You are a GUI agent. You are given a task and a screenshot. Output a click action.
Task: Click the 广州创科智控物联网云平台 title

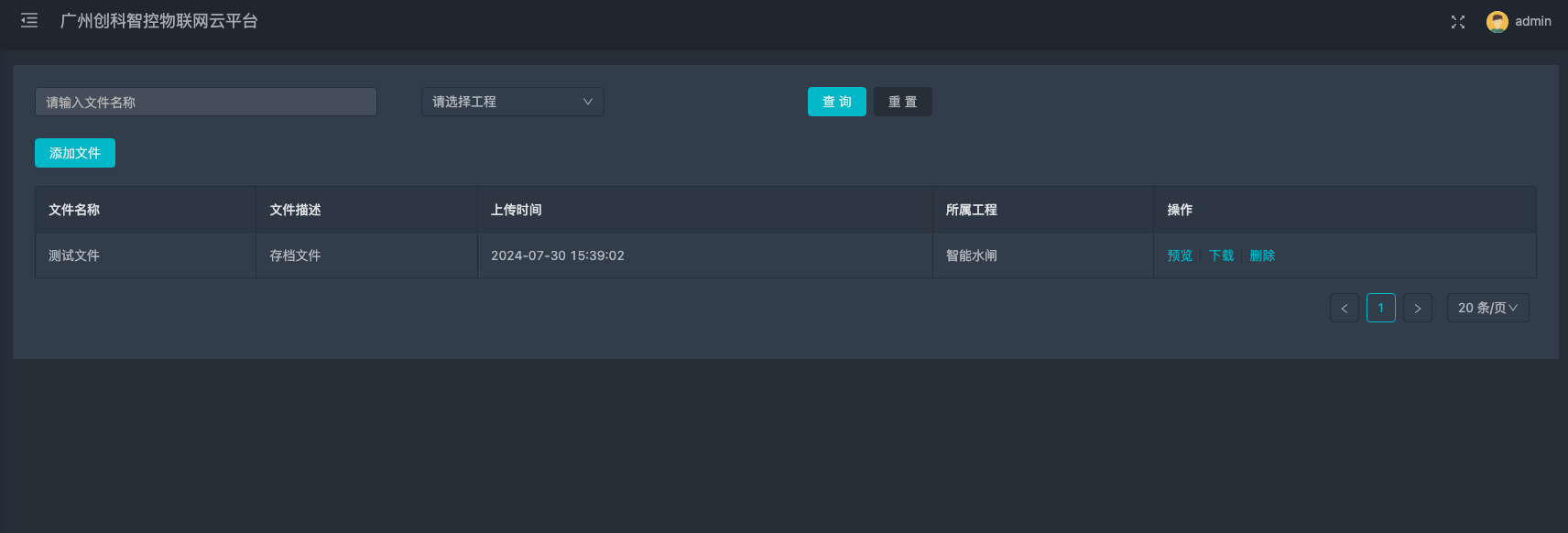pyautogui.click(x=159, y=21)
